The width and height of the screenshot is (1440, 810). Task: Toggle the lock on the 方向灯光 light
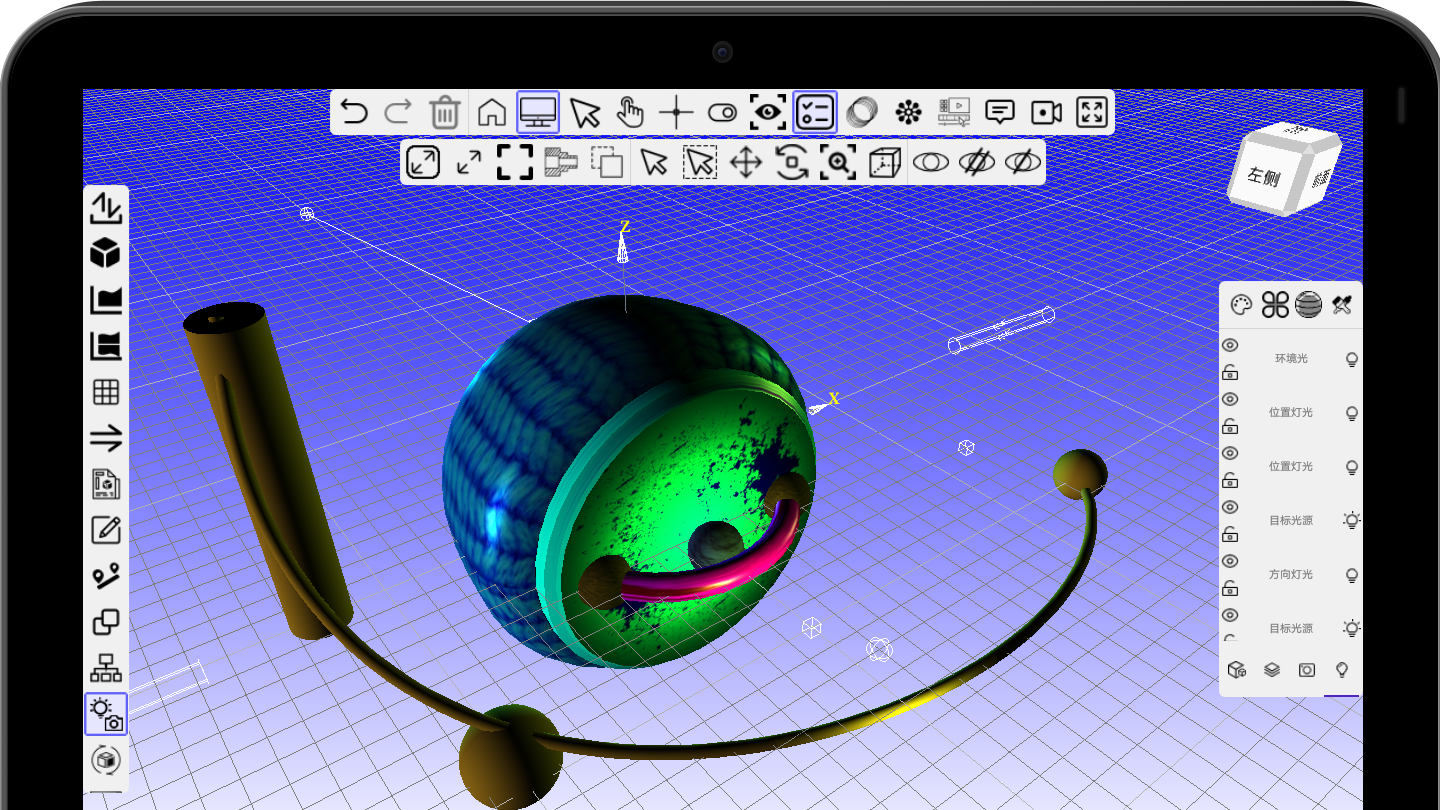click(1230, 589)
